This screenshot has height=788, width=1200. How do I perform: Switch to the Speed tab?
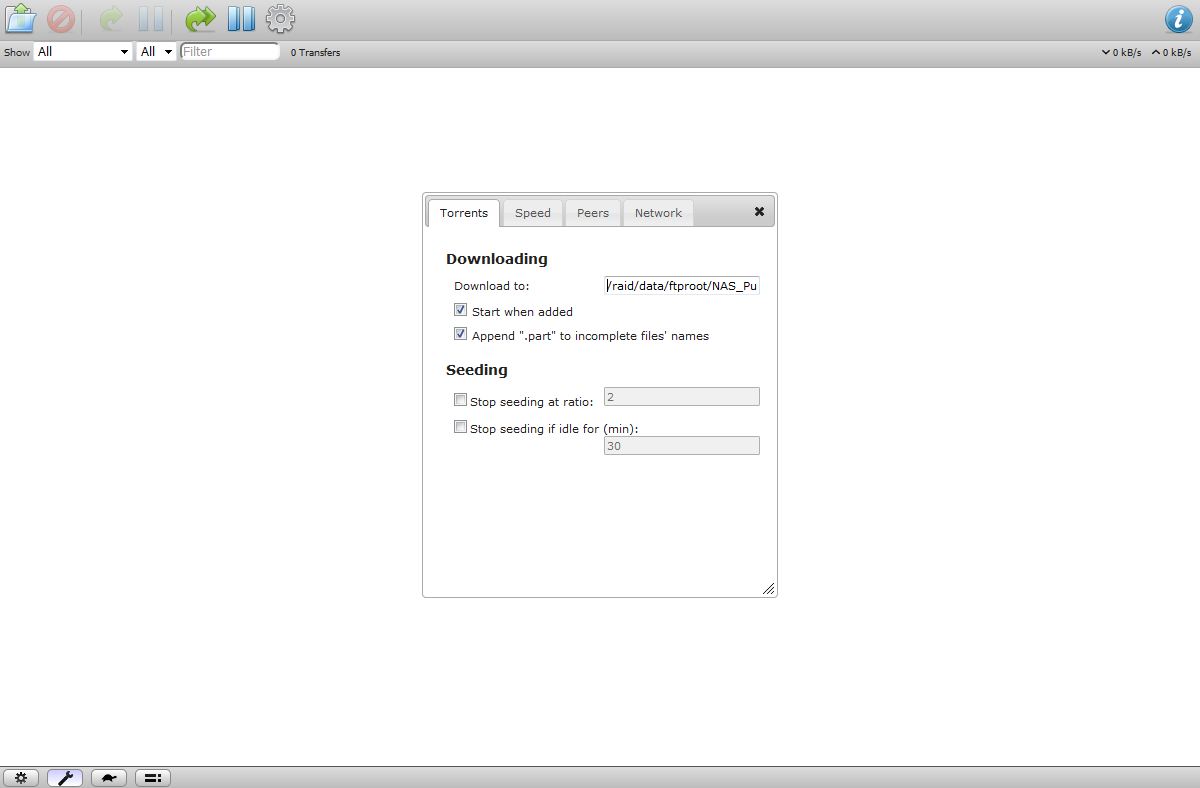[x=533, y=213]
